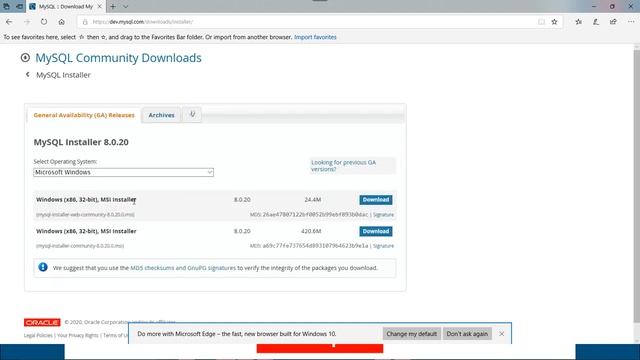This screenshot has height=360, width=640.
Task: Click the browser forward arrow
Action: coord(27,22)
